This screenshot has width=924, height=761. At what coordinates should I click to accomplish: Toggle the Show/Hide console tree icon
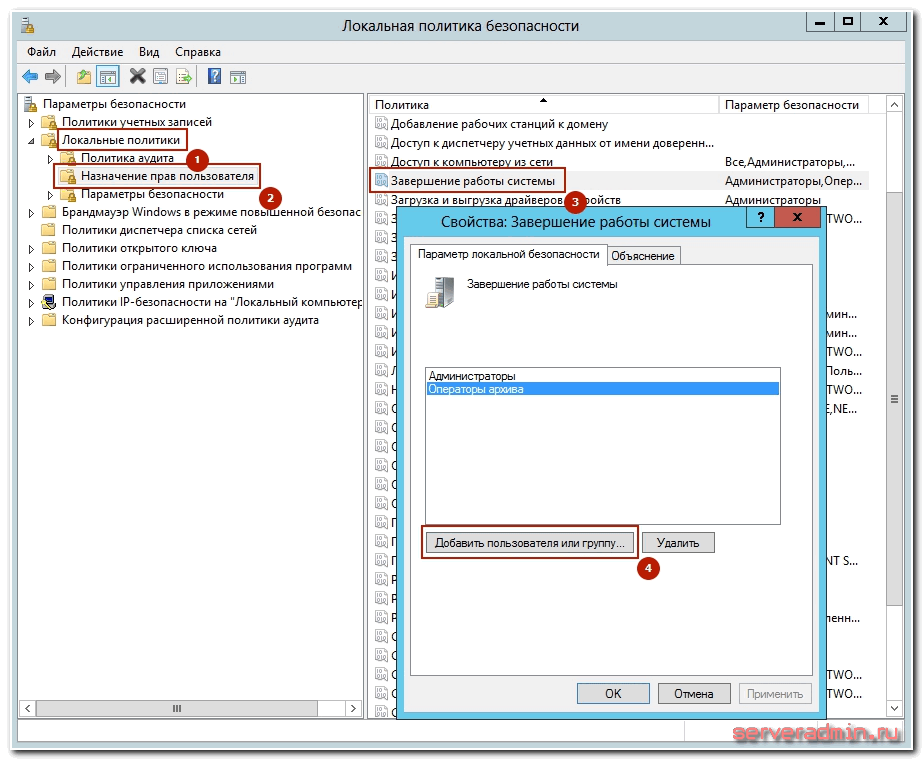(107, 77)
